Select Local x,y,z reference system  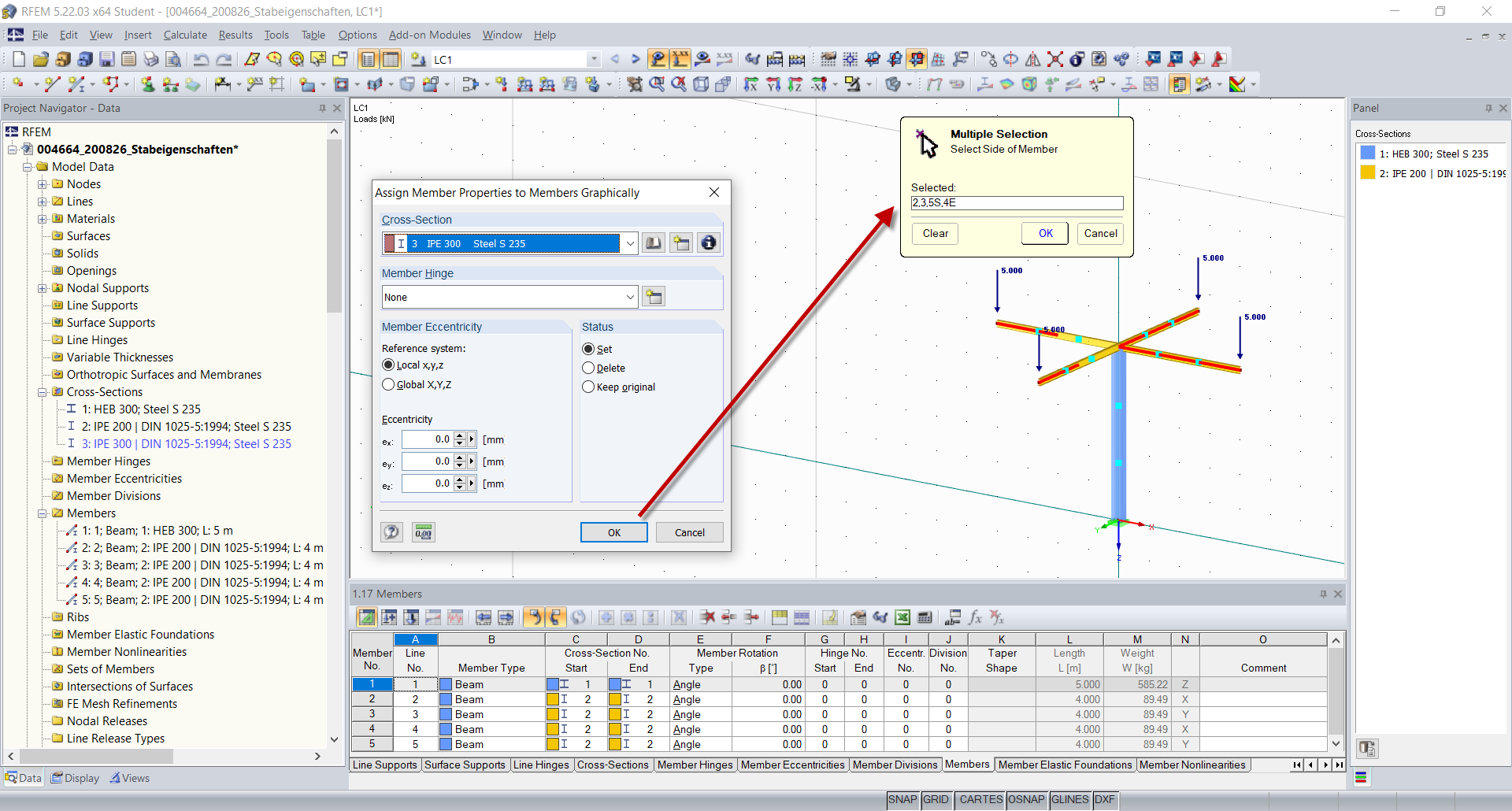point(388,365)
